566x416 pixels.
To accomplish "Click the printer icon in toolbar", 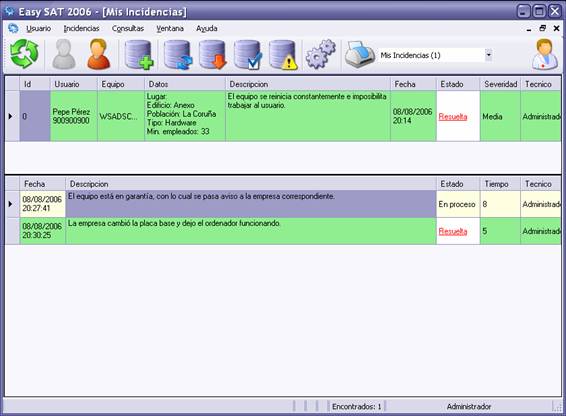I will (360, 55).
